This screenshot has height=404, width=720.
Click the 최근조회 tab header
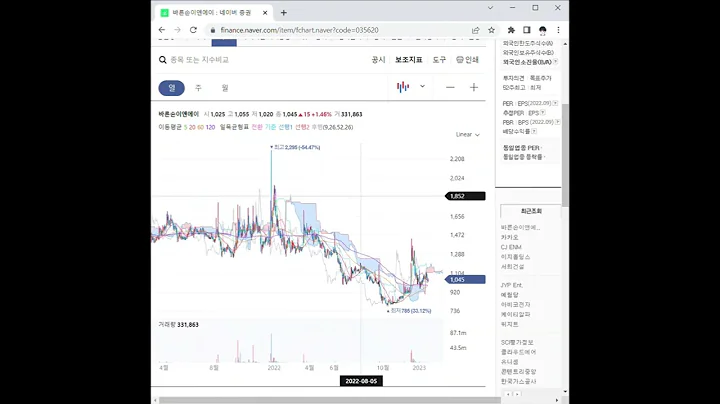[531, 211]
